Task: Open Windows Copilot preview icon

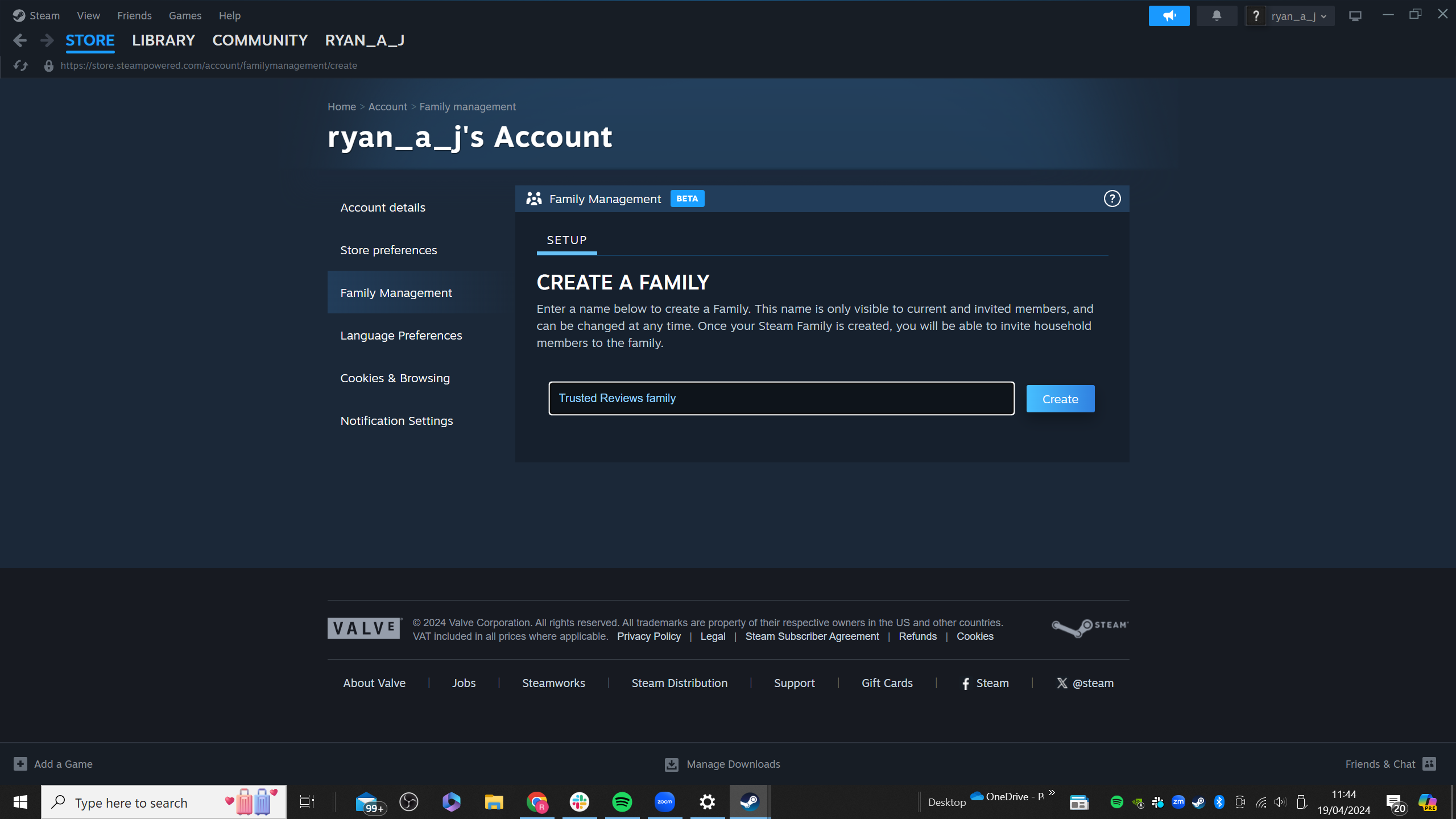Action: (1428, 803)
